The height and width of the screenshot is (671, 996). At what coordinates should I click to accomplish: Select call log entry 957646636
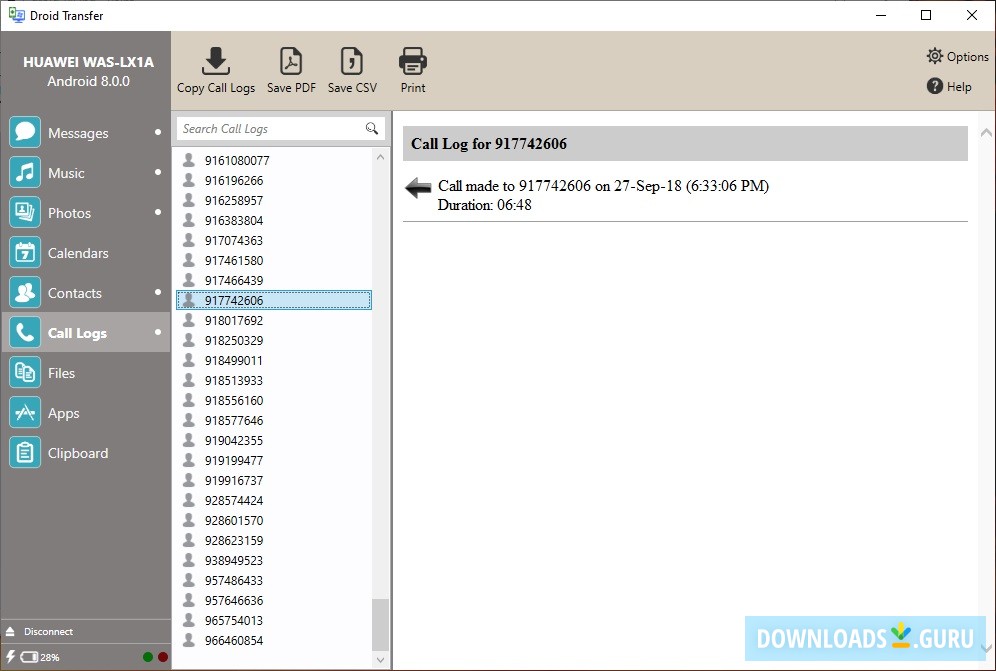(274, 600)
